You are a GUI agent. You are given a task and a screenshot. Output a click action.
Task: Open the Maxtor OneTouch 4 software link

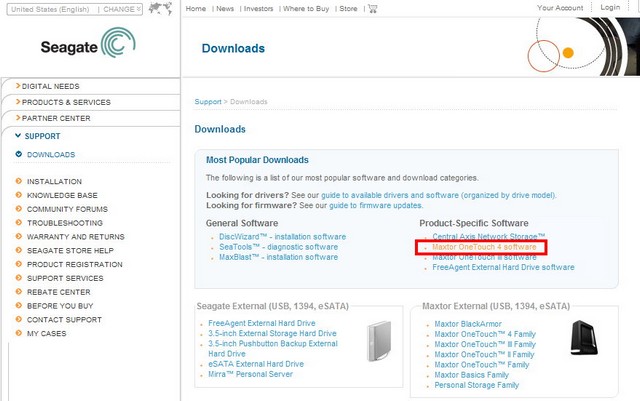click(x=485, y=246)
